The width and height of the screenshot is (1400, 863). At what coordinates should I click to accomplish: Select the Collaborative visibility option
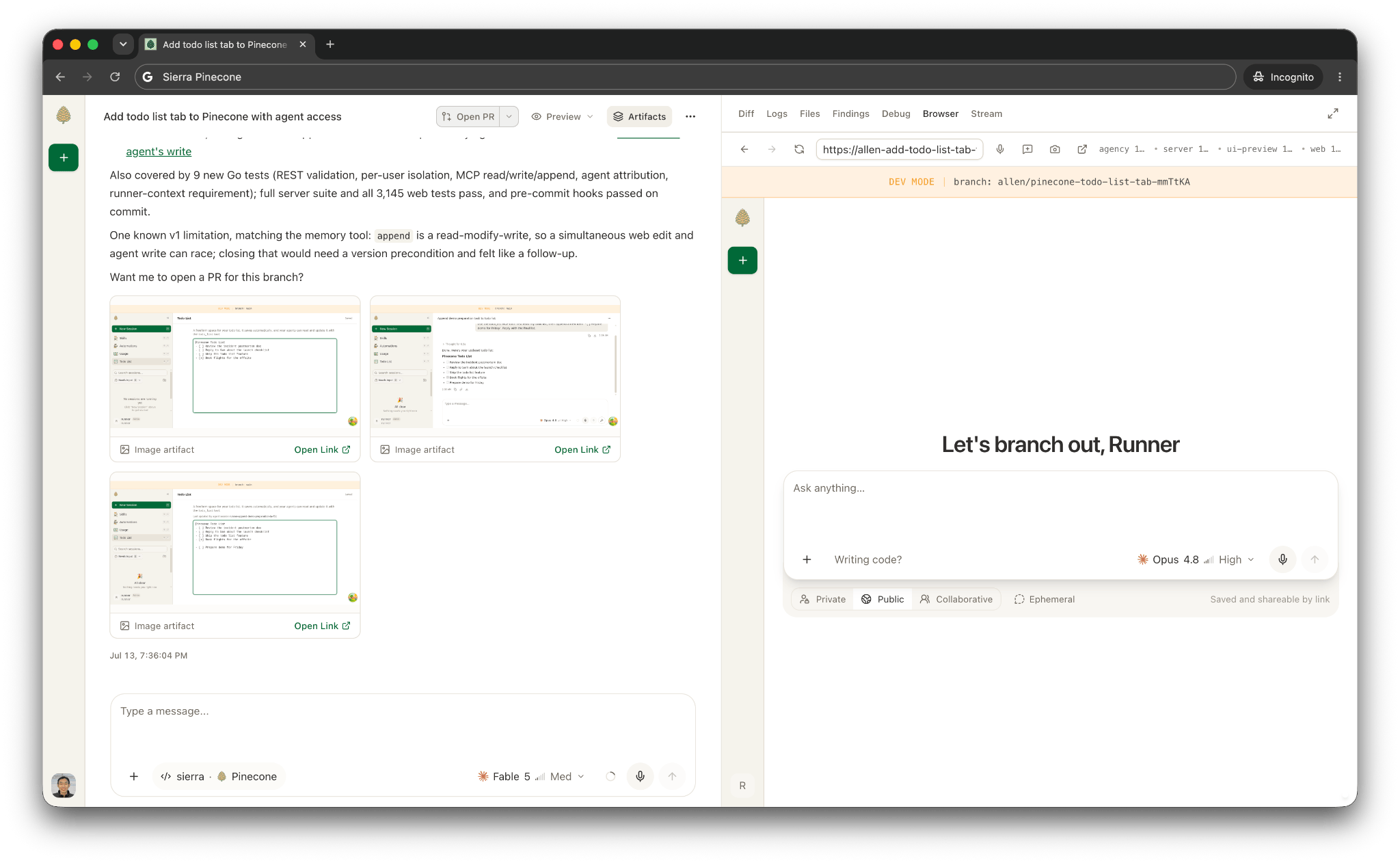pos(956,599)
